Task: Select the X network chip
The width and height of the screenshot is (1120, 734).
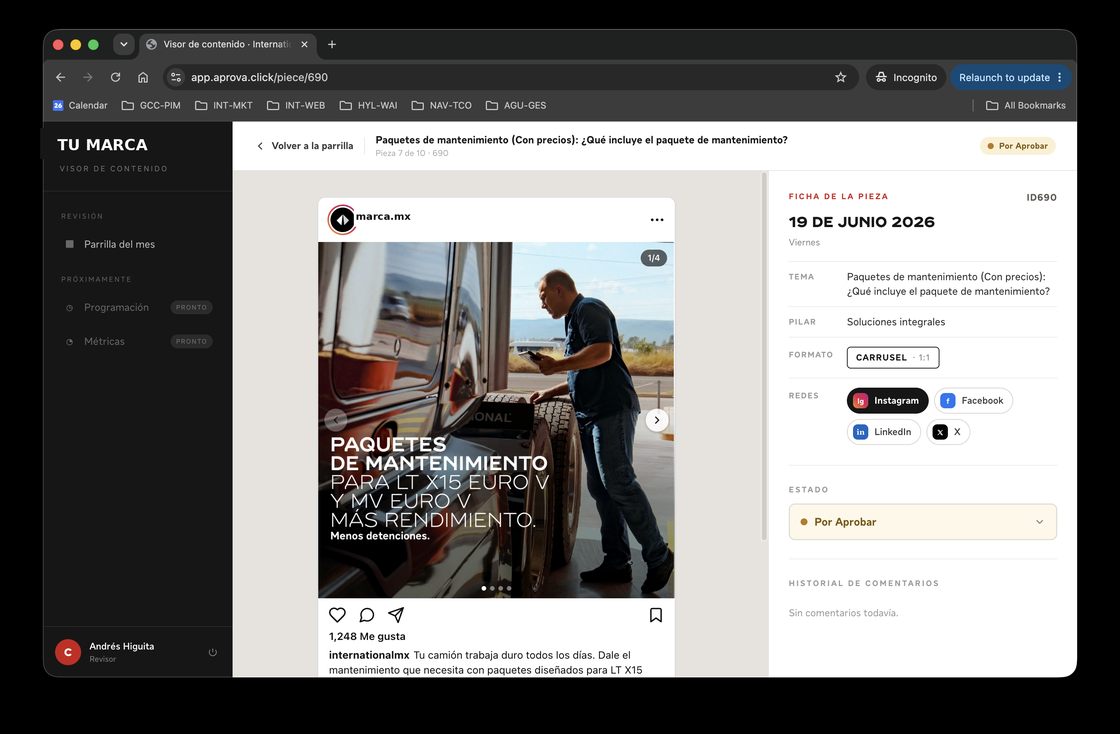Action: pyautogui.click(x=948, y=432)
